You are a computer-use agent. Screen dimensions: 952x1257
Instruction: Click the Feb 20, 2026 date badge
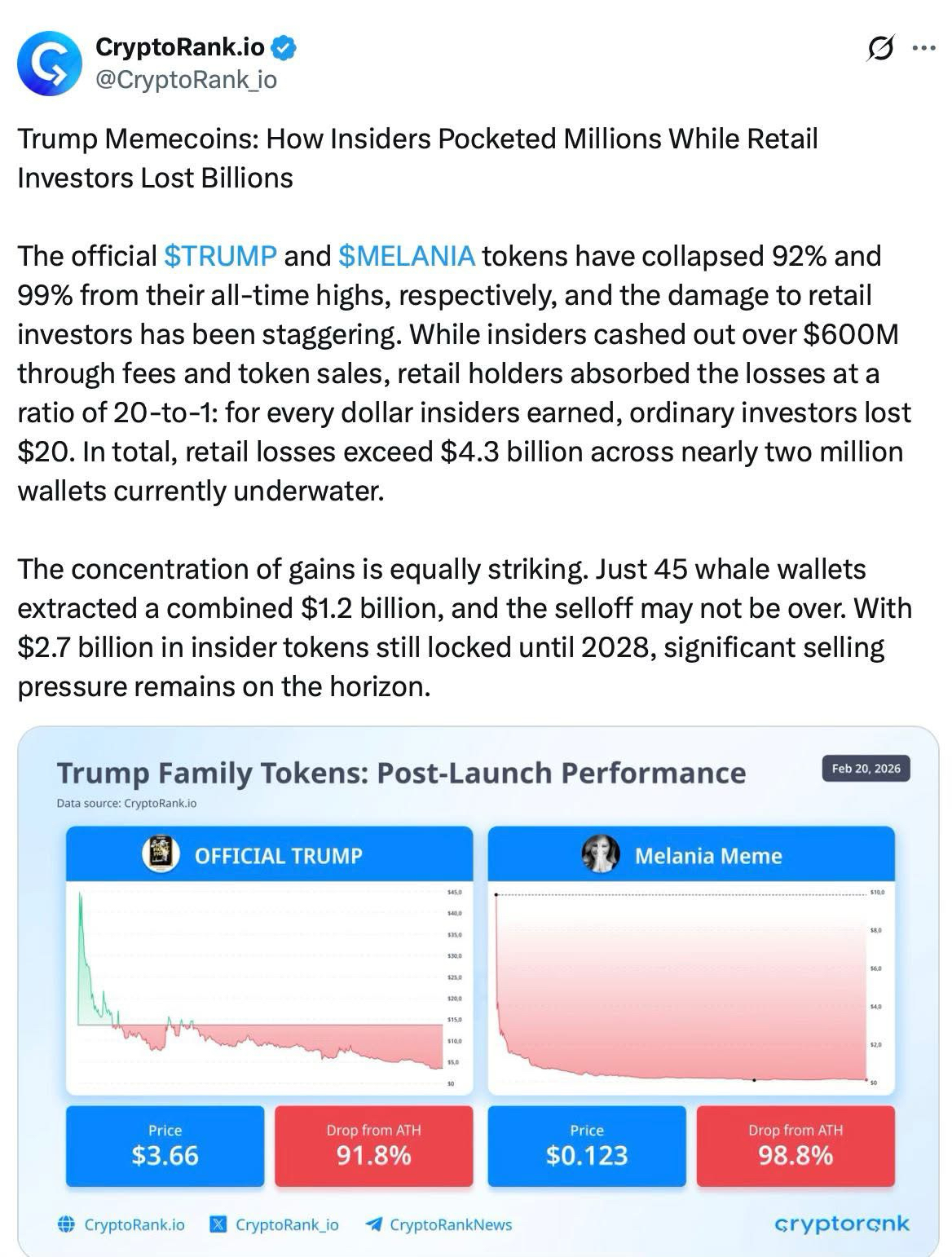(x=866, y=769)
